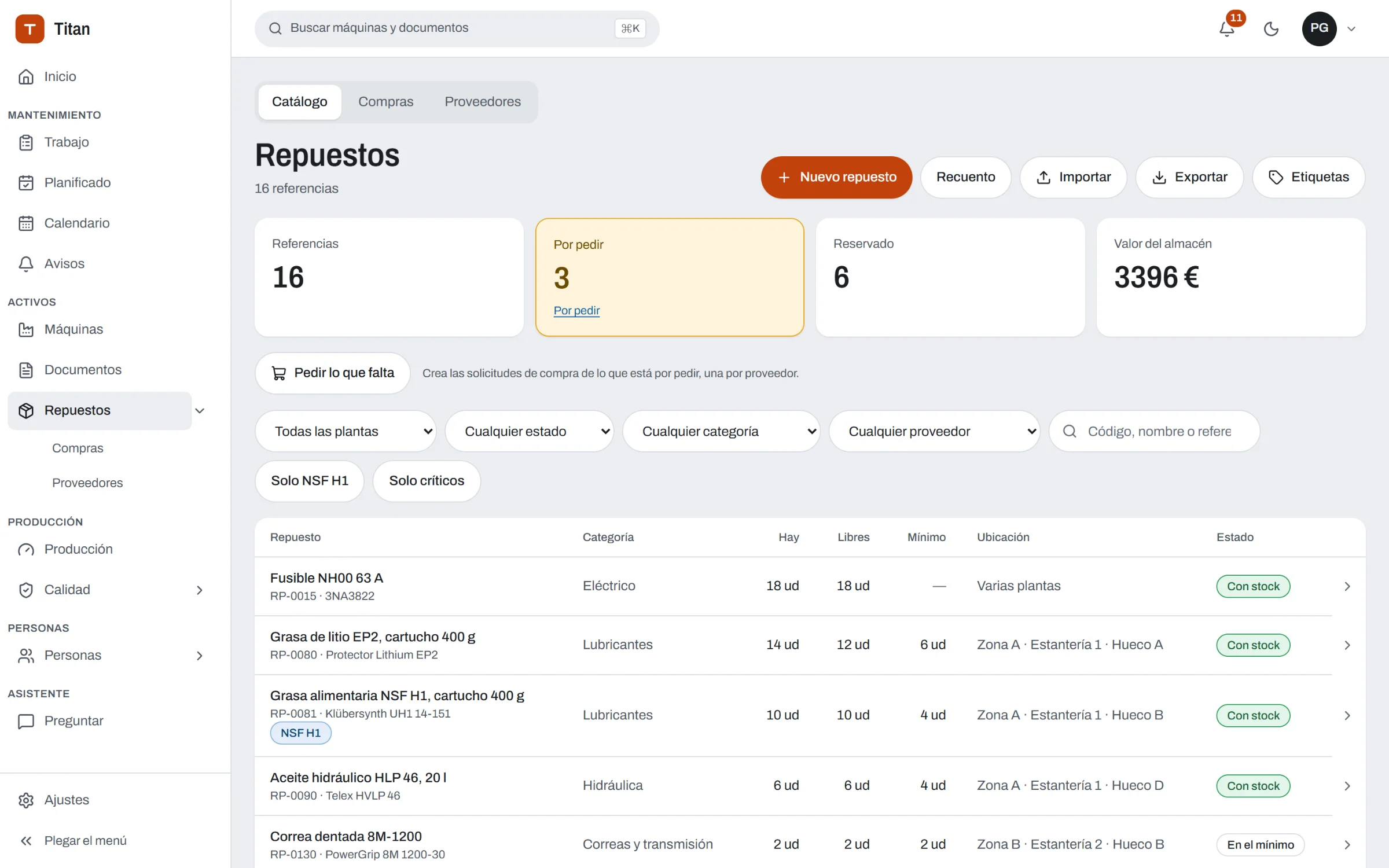The width and height of the screenshot is (1389, 868).
Task: Open the Cualquier categoría dropdown
Action: (721, 431)
